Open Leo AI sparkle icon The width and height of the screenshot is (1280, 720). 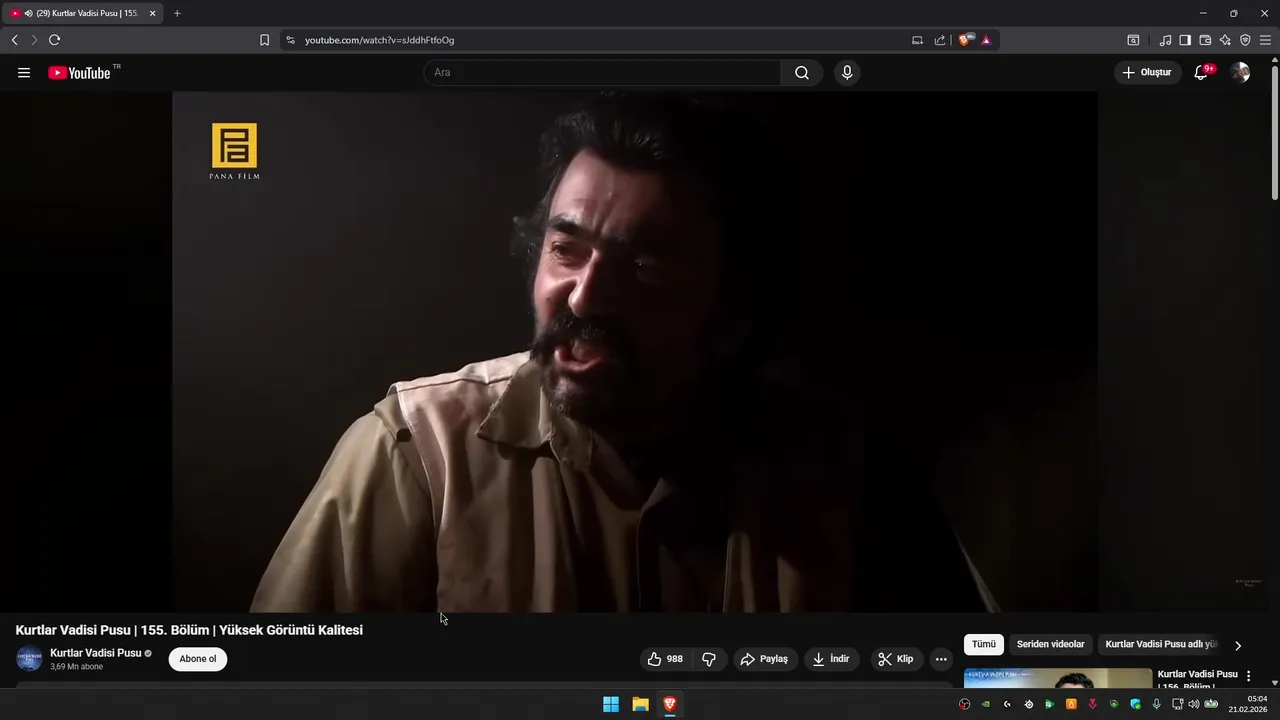click(1225, 40)
